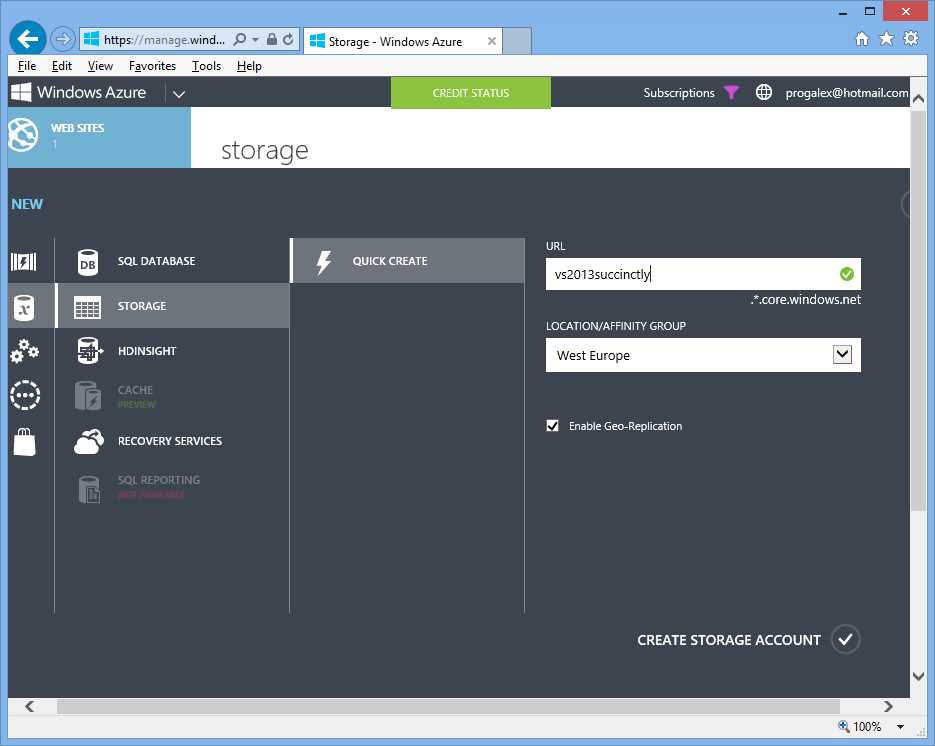The image size is (935, 746).
Task: Expand the Windows Azure menu chevron
Action: [x=178, y=92]
